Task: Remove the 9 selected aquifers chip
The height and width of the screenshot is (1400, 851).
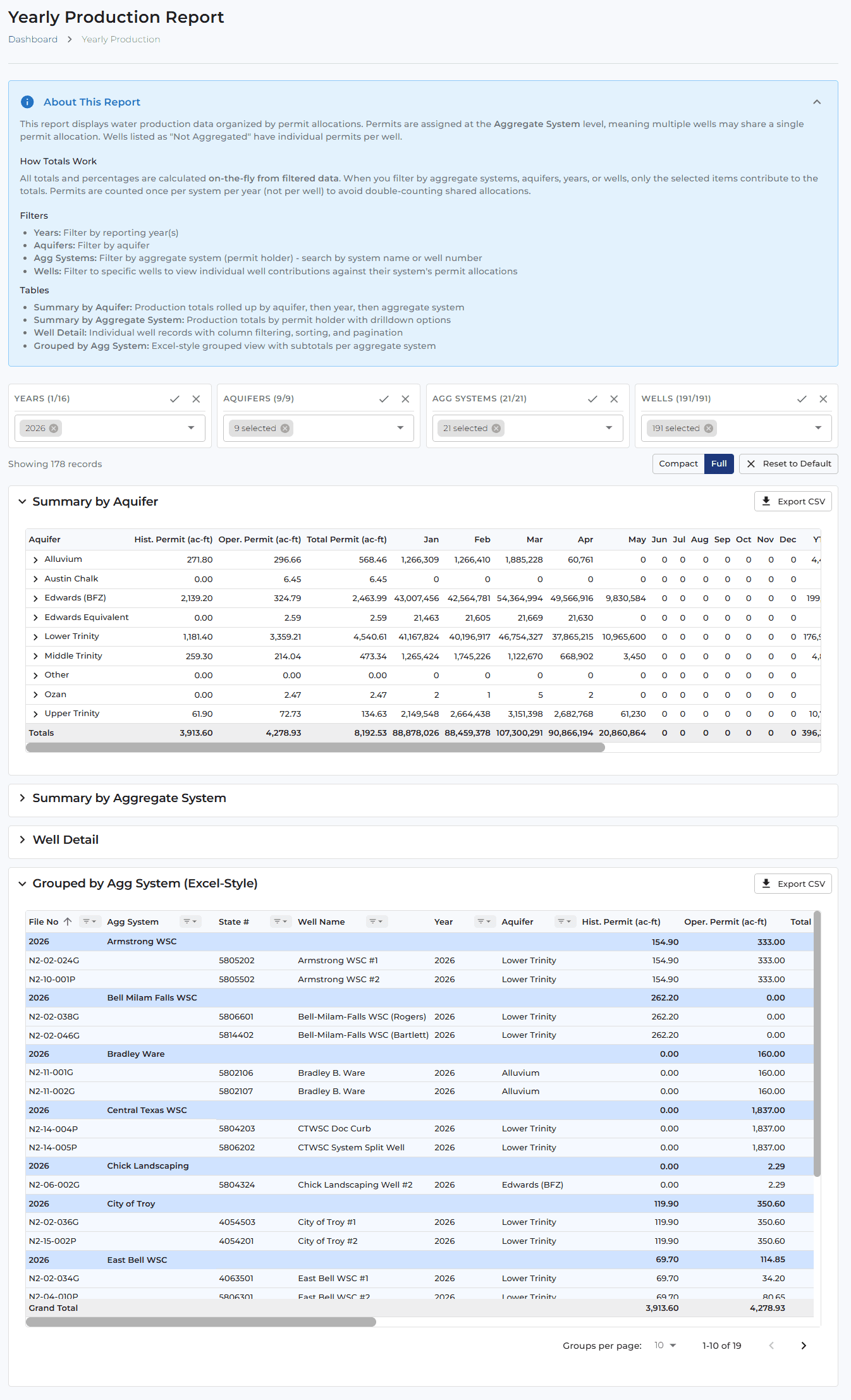Action: [285, 428]
